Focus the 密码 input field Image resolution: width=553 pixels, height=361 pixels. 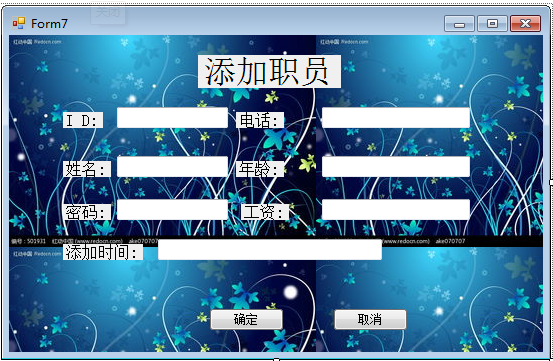172,210
